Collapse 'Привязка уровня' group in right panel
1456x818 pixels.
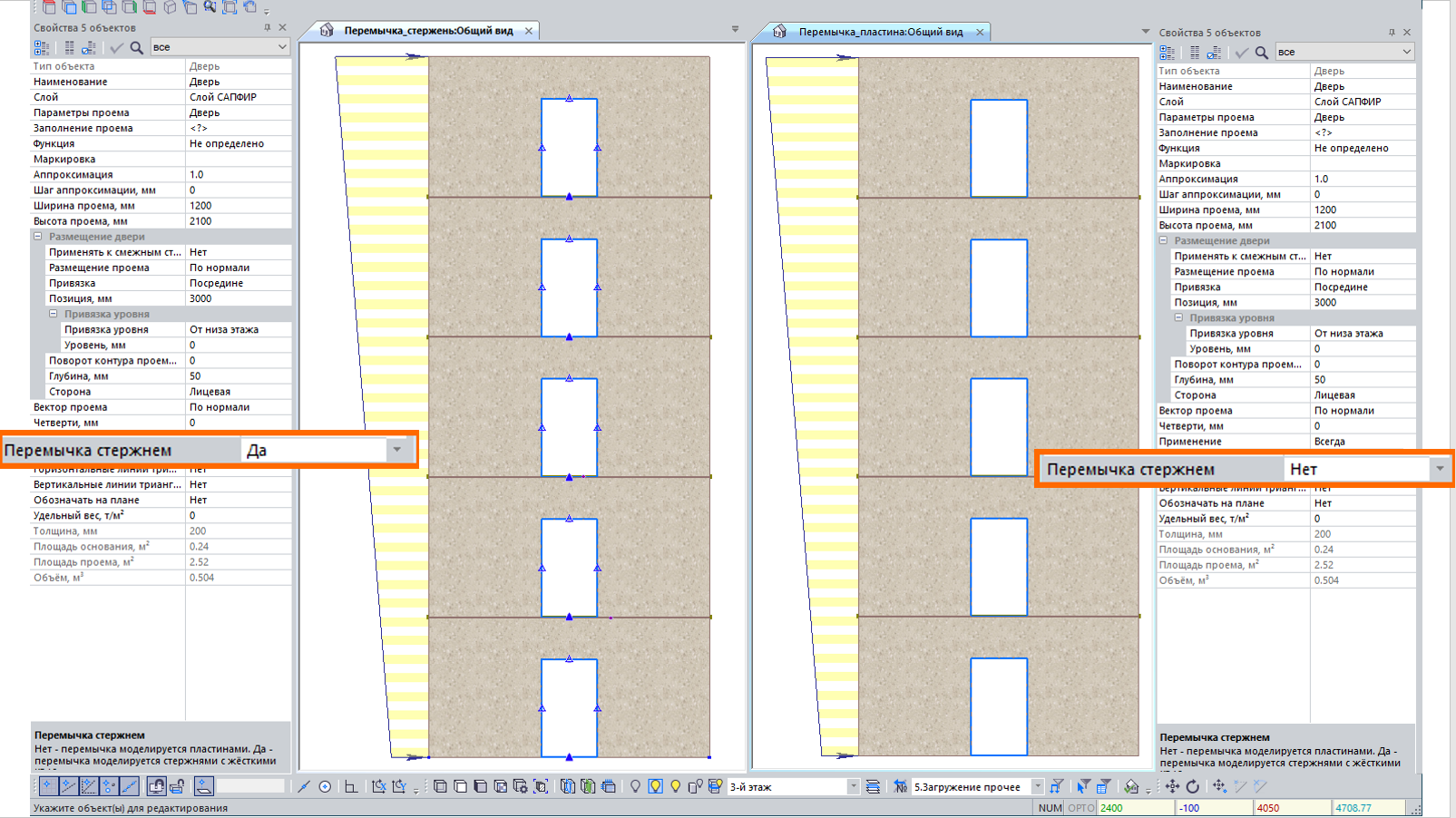point(1178,318)
